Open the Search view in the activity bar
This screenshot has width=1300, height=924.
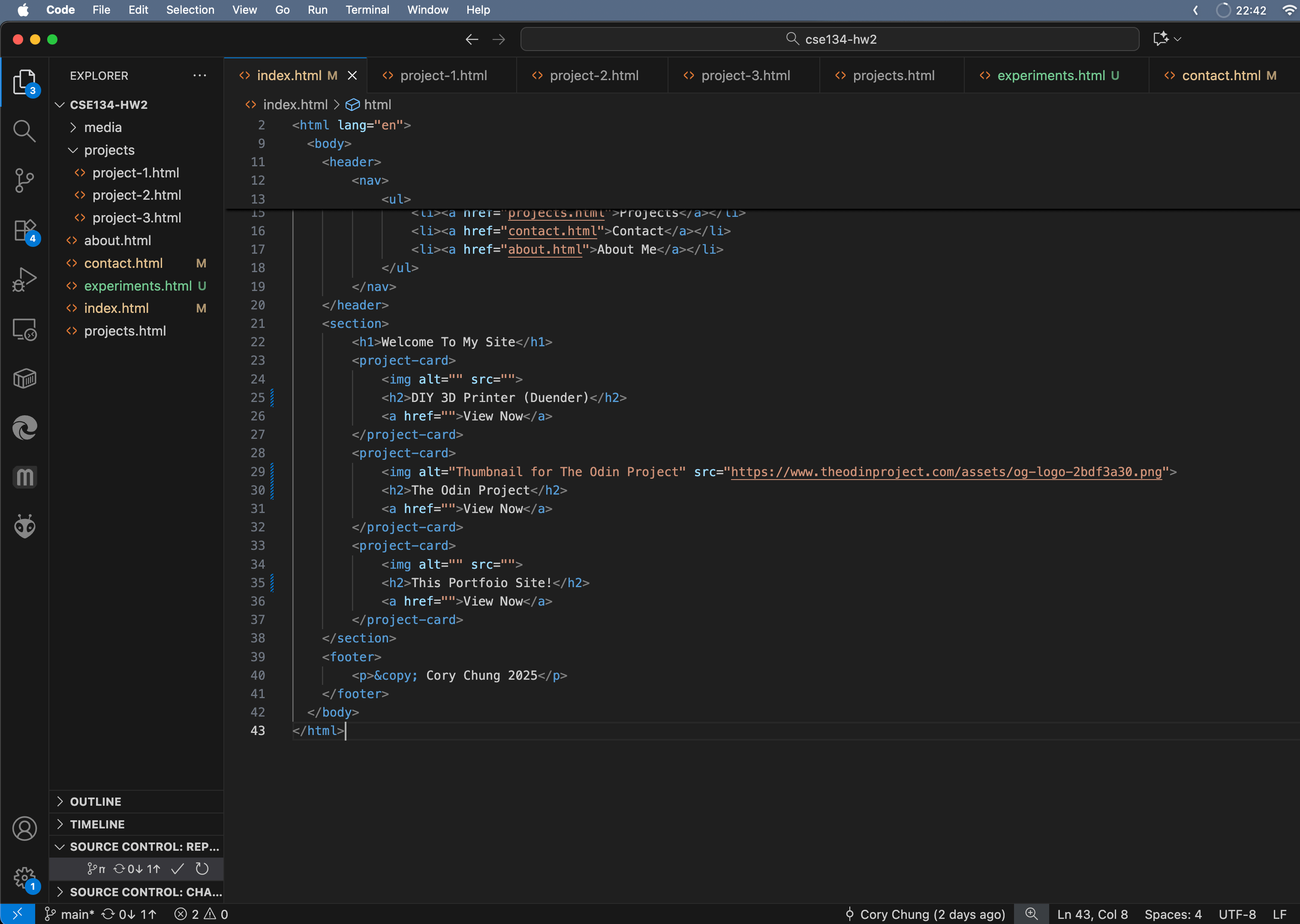pos(24,131)
